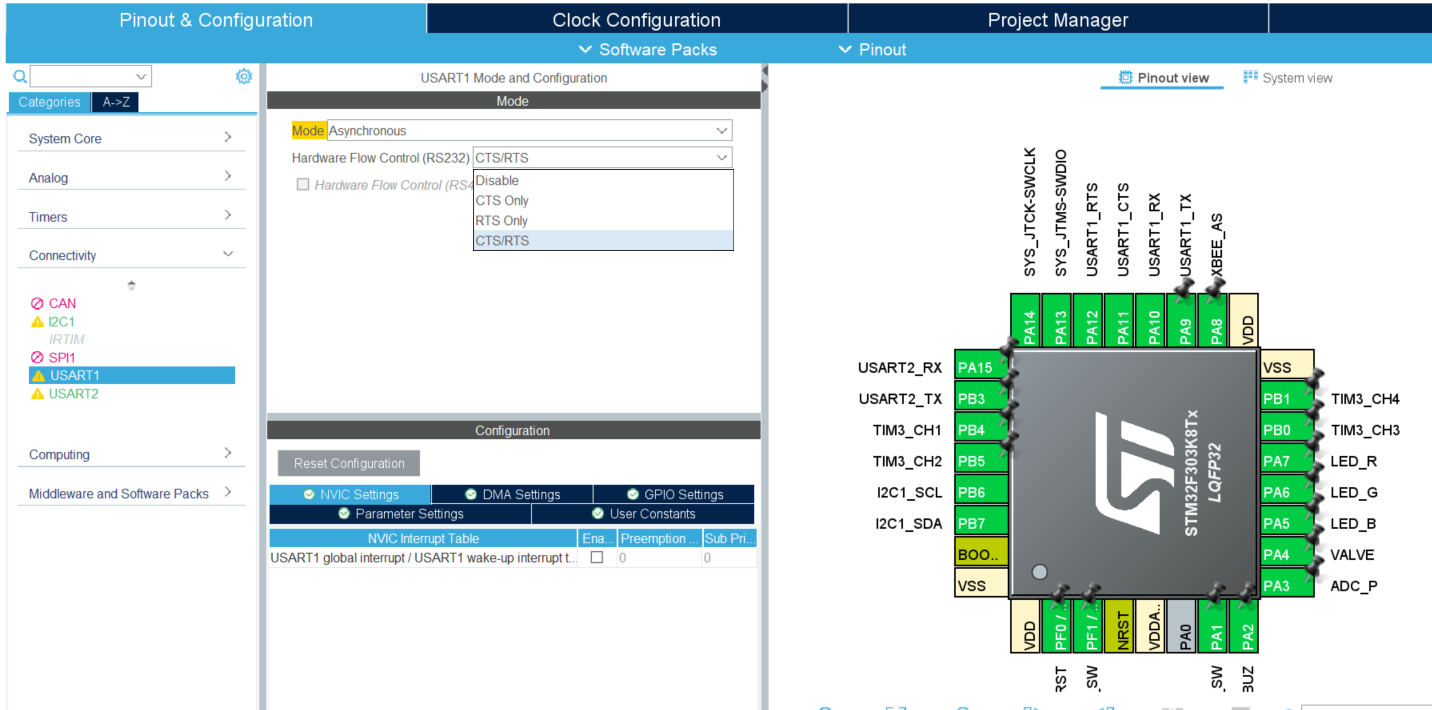The height and width of the screenshot is (710, 1432).
Task: Expand the Timers category
Action: tap(131, 216)
